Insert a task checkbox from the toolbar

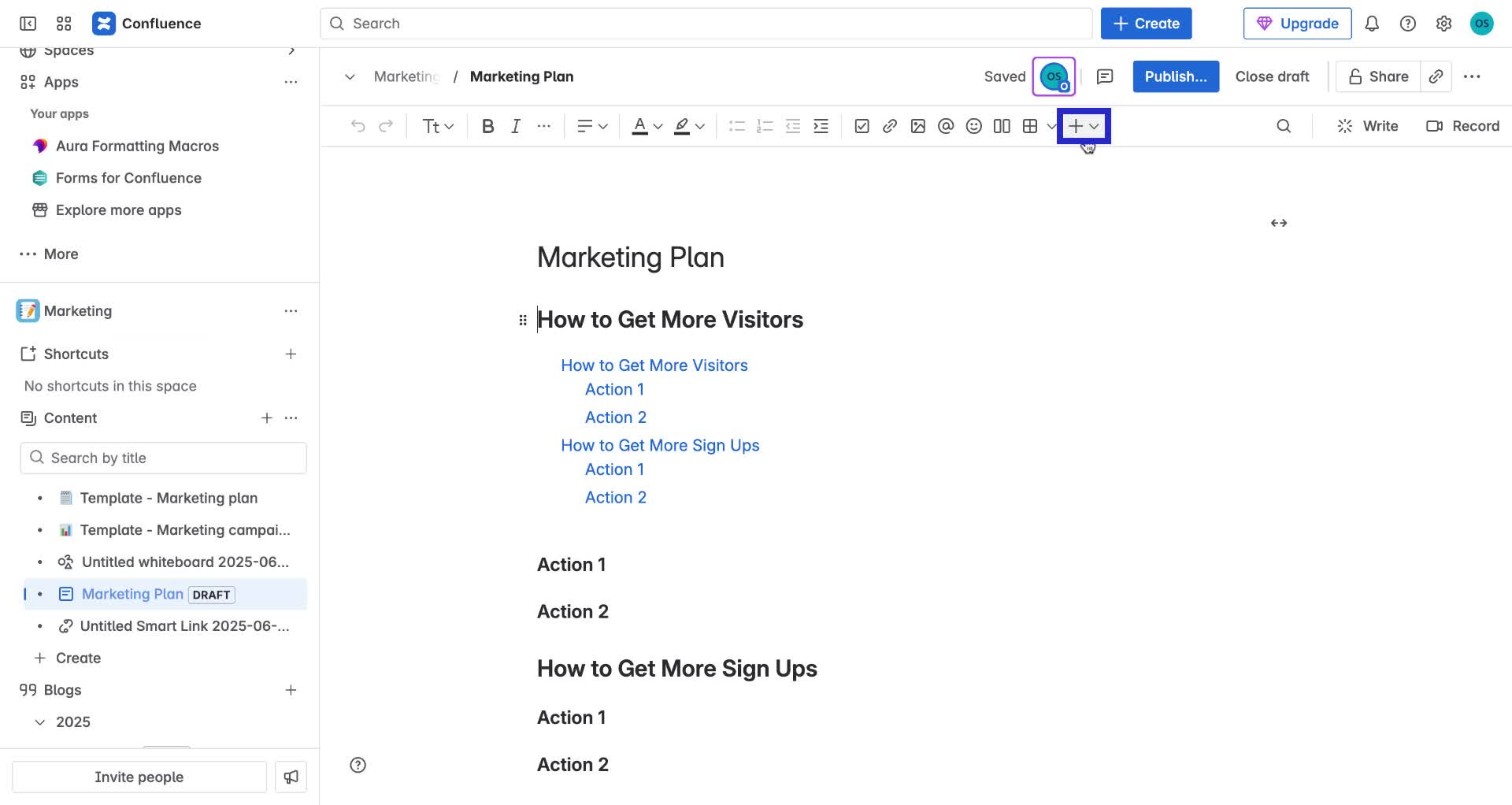click(x=862, y=126)
